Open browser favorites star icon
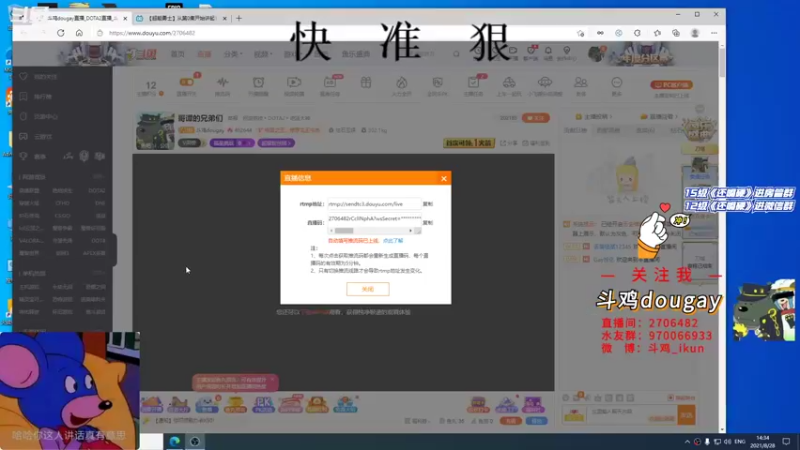 point(657,33)
